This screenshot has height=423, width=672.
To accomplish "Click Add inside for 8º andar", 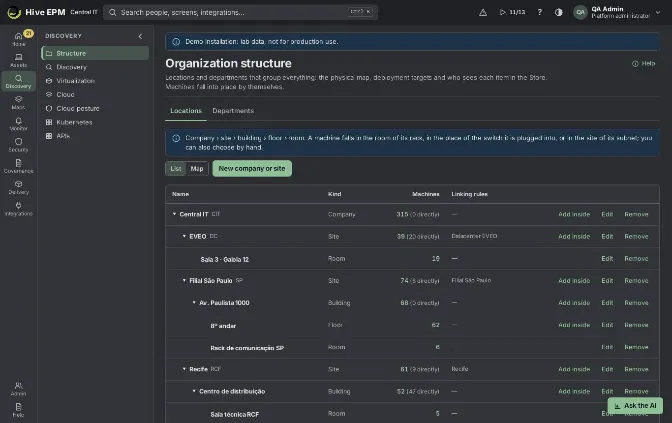I will (x=574, y=325).
